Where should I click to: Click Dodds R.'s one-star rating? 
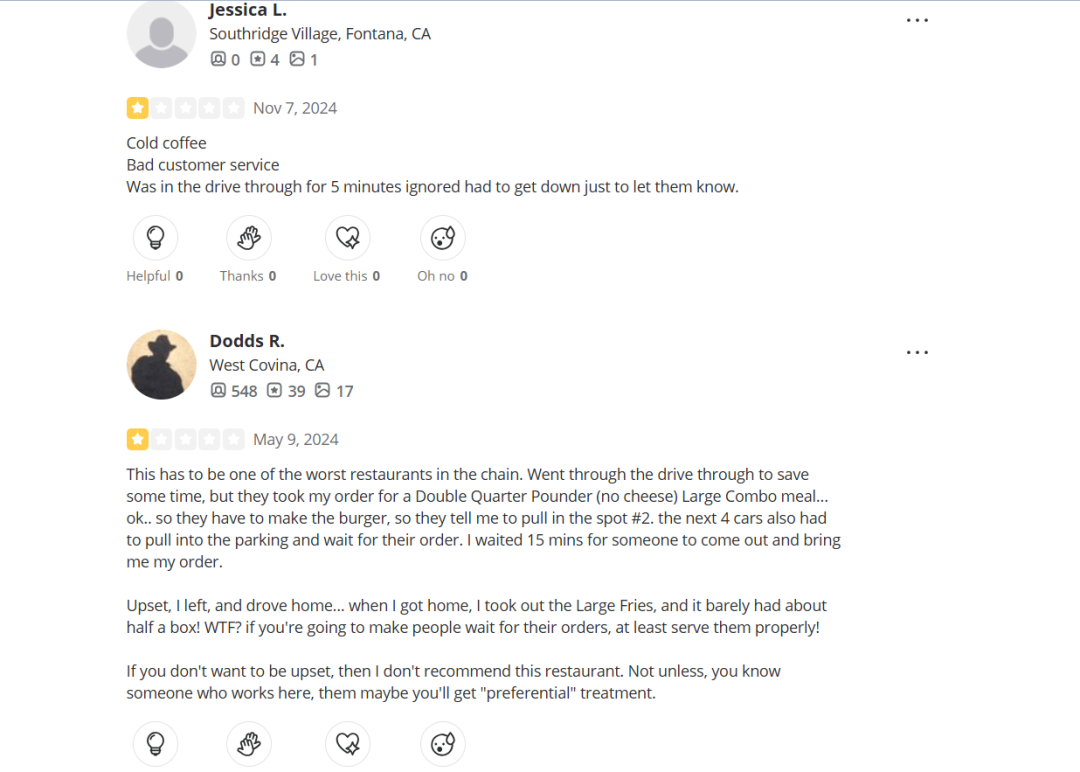pyautogui.click(x=185, y=439)
